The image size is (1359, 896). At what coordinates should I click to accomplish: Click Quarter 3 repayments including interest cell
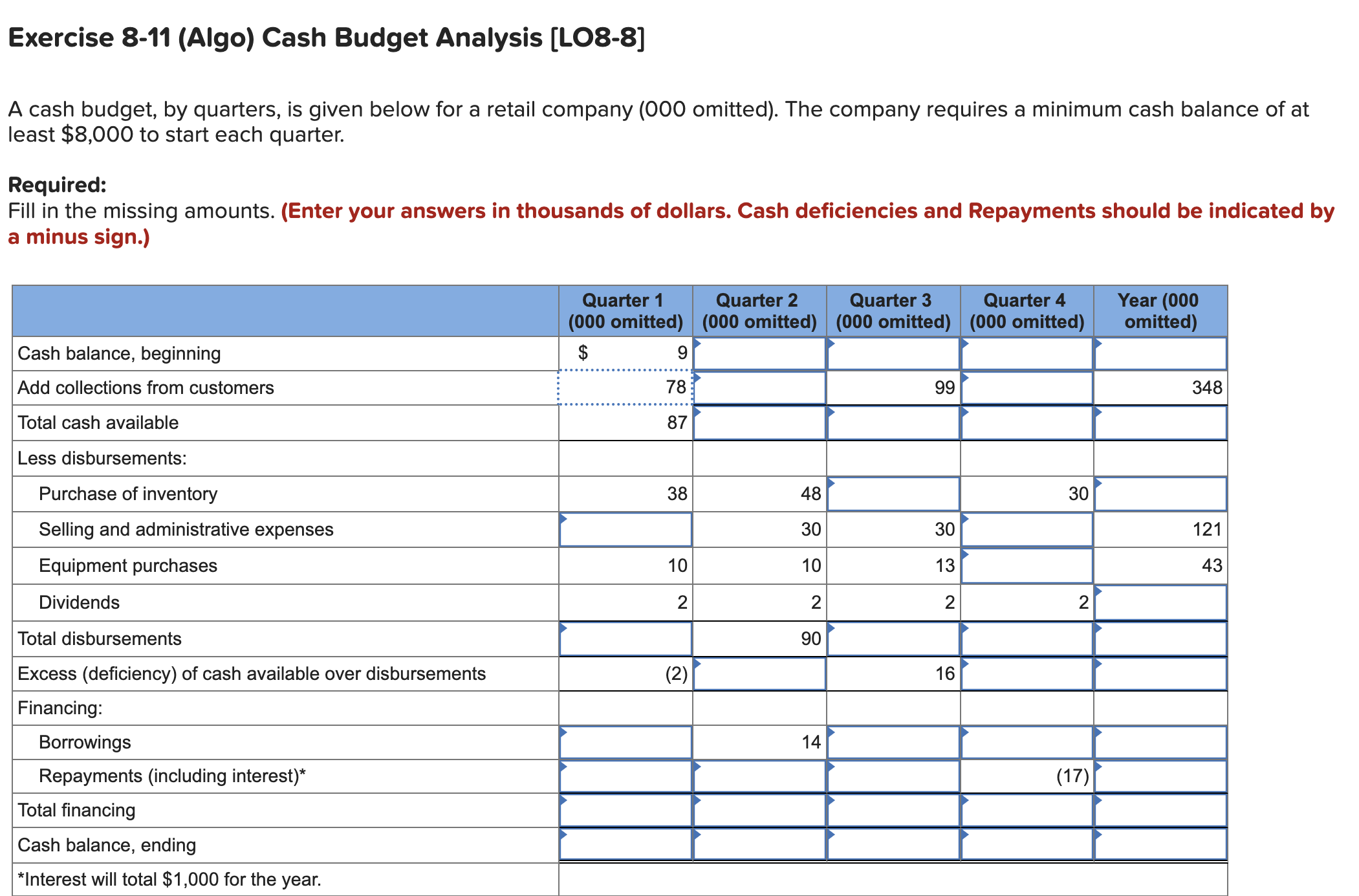[893, 776]
